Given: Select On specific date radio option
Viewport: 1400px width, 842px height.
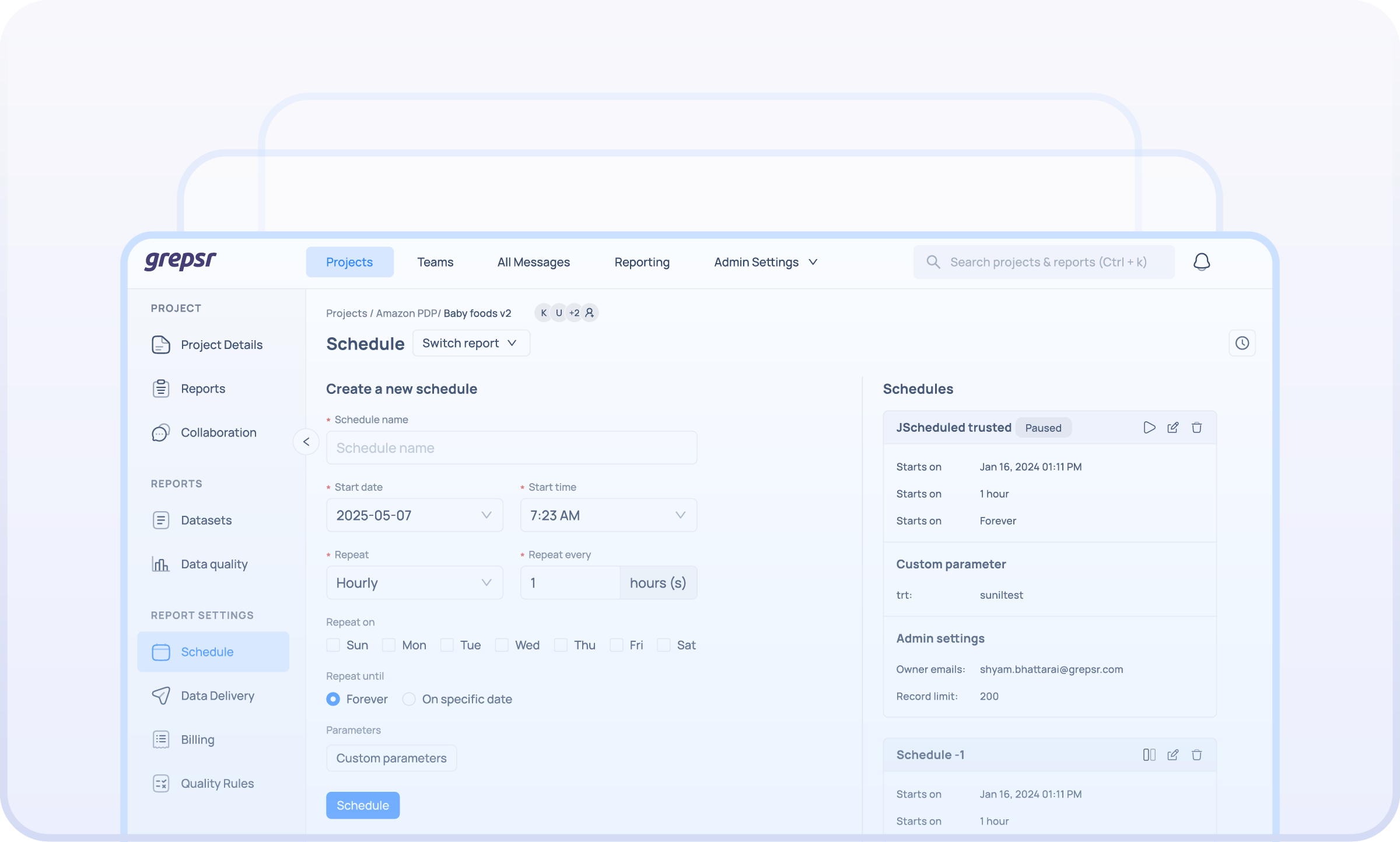Looking at the screenshot, I should (x=409, y=699).
